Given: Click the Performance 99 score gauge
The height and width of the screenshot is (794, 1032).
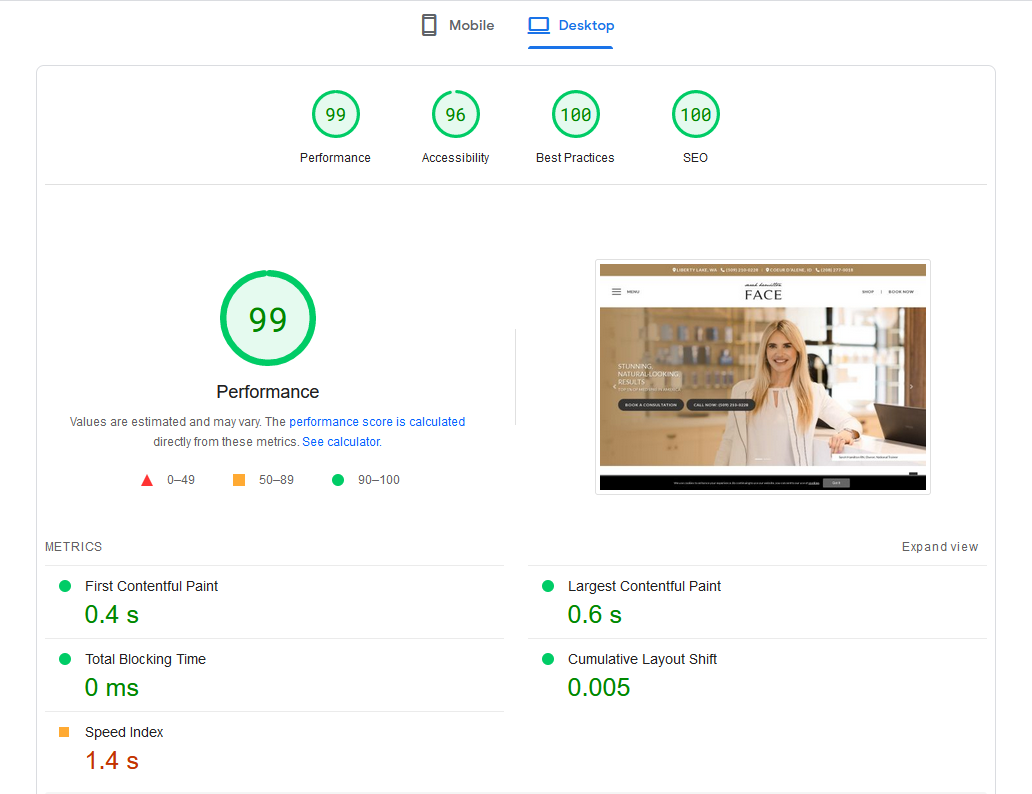Looking at the screenshot, I should click(335, 115).
